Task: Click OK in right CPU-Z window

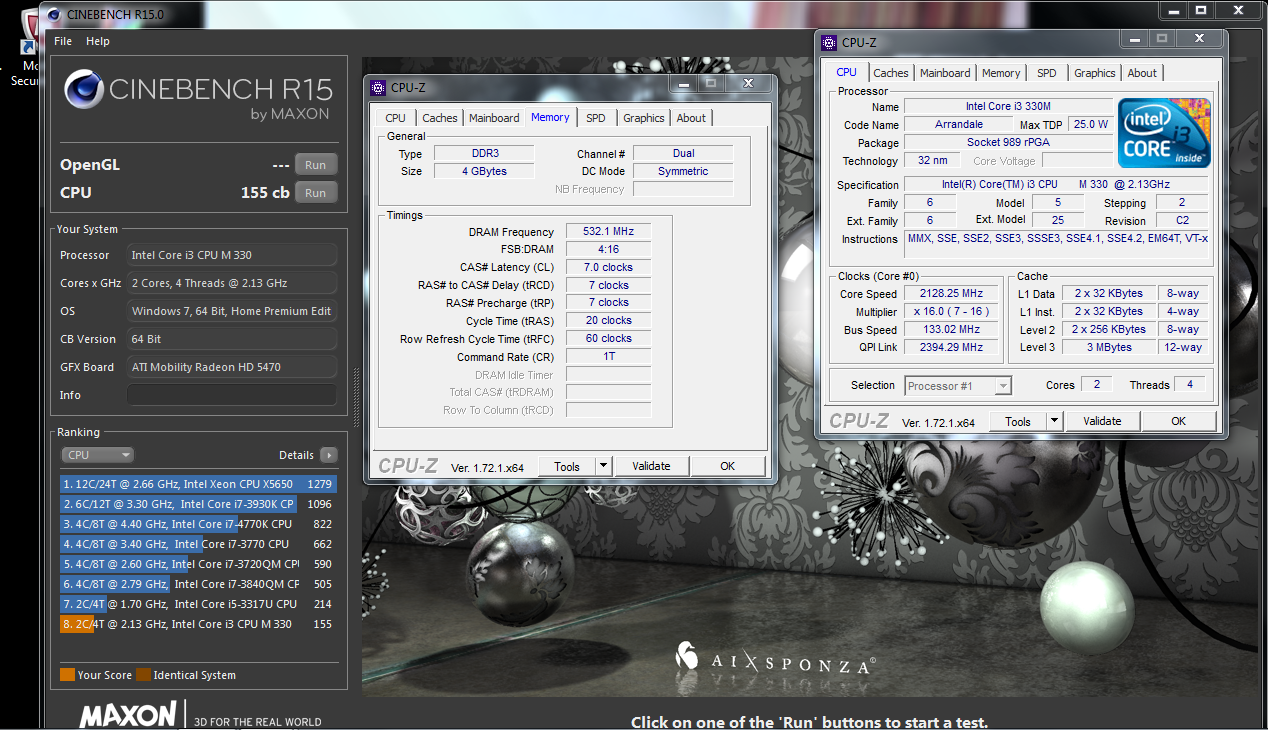Action: click(1178, 421)
